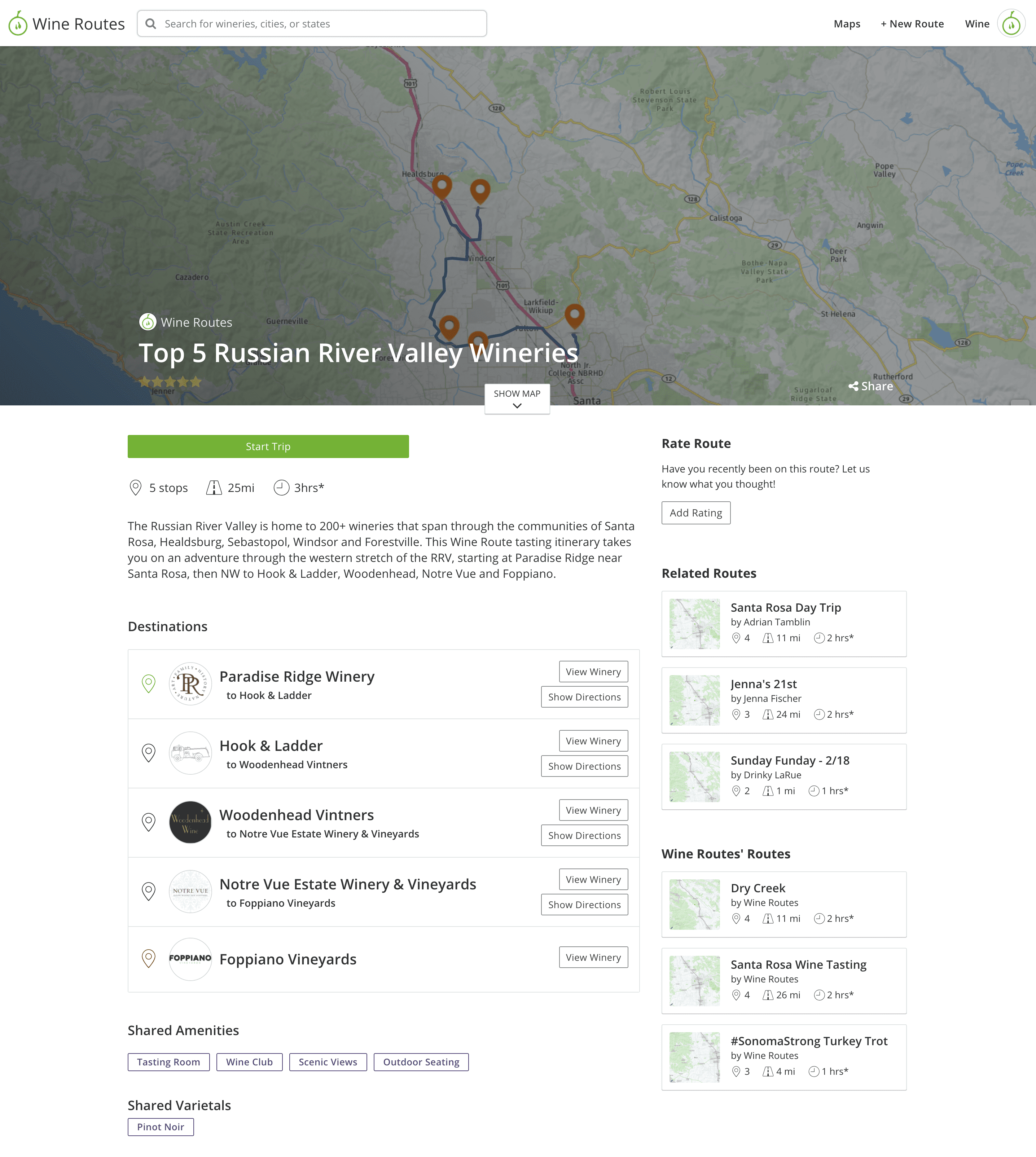Image resolution: width=1036 pixels, height=1157 pixels.
Task: Show Directions from Paradise Ridge Winery
Action: coord(584,697)
